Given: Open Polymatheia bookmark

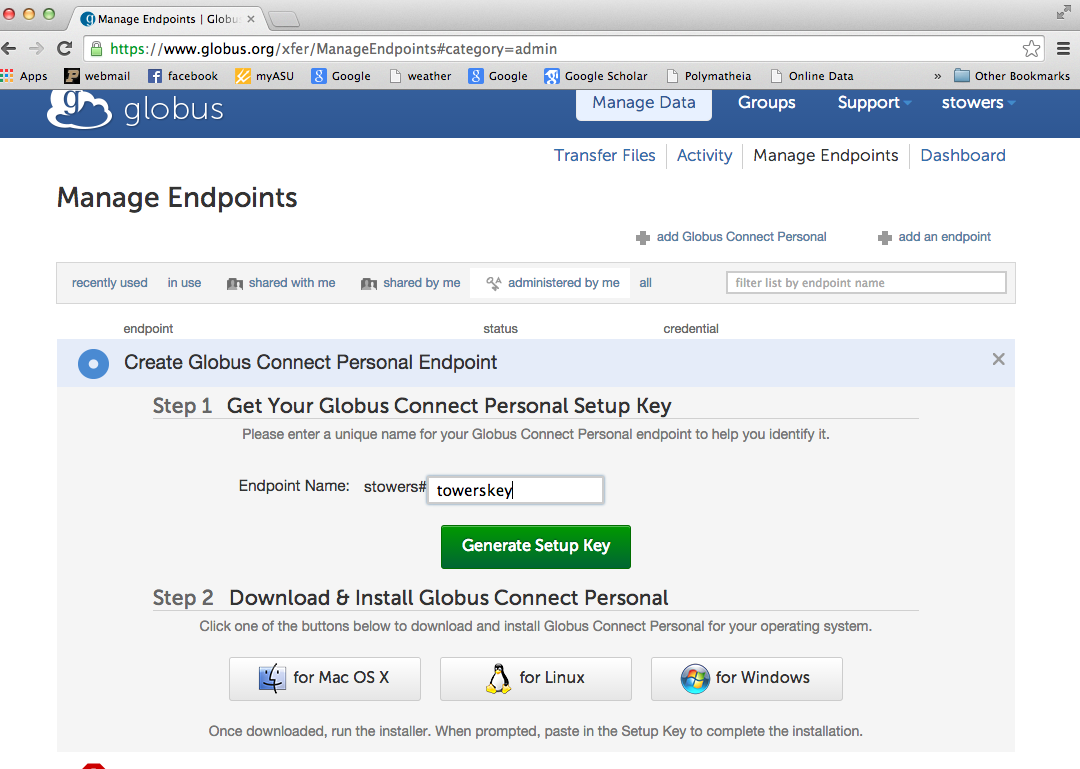Looking at the screenshot, I should coord(709,76).
